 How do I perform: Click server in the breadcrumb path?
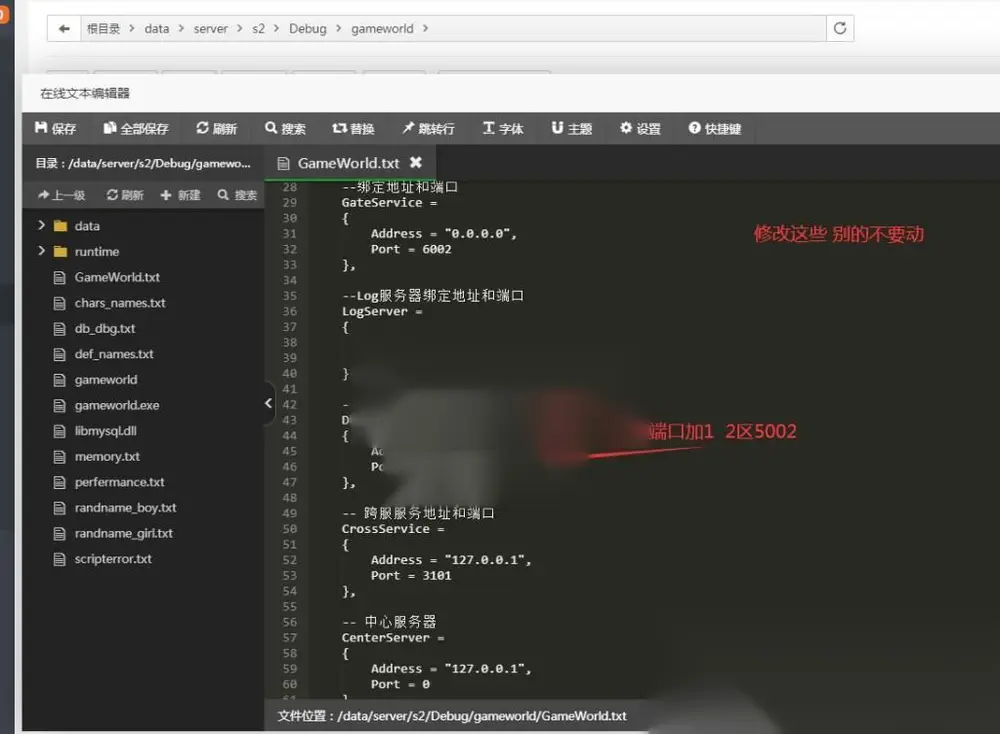(210, 29)
